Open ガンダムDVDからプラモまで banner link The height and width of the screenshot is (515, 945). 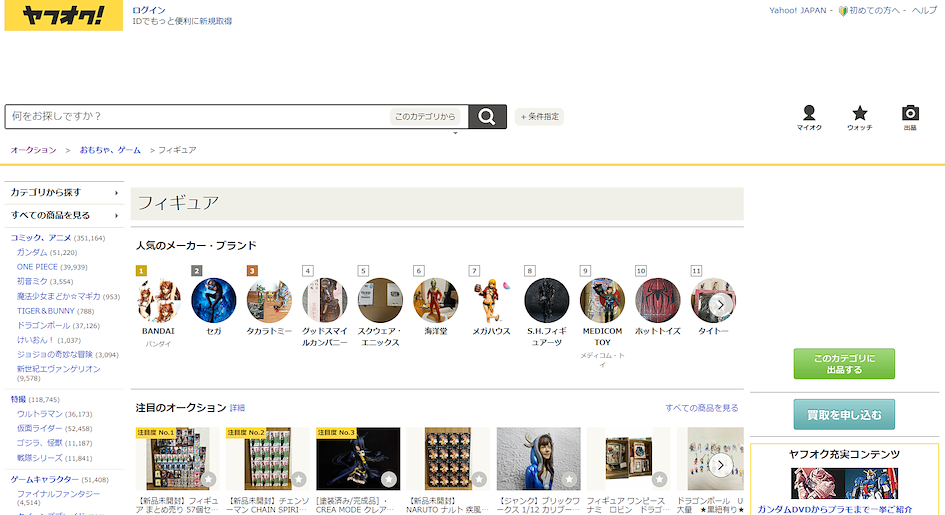click(835, 510)
